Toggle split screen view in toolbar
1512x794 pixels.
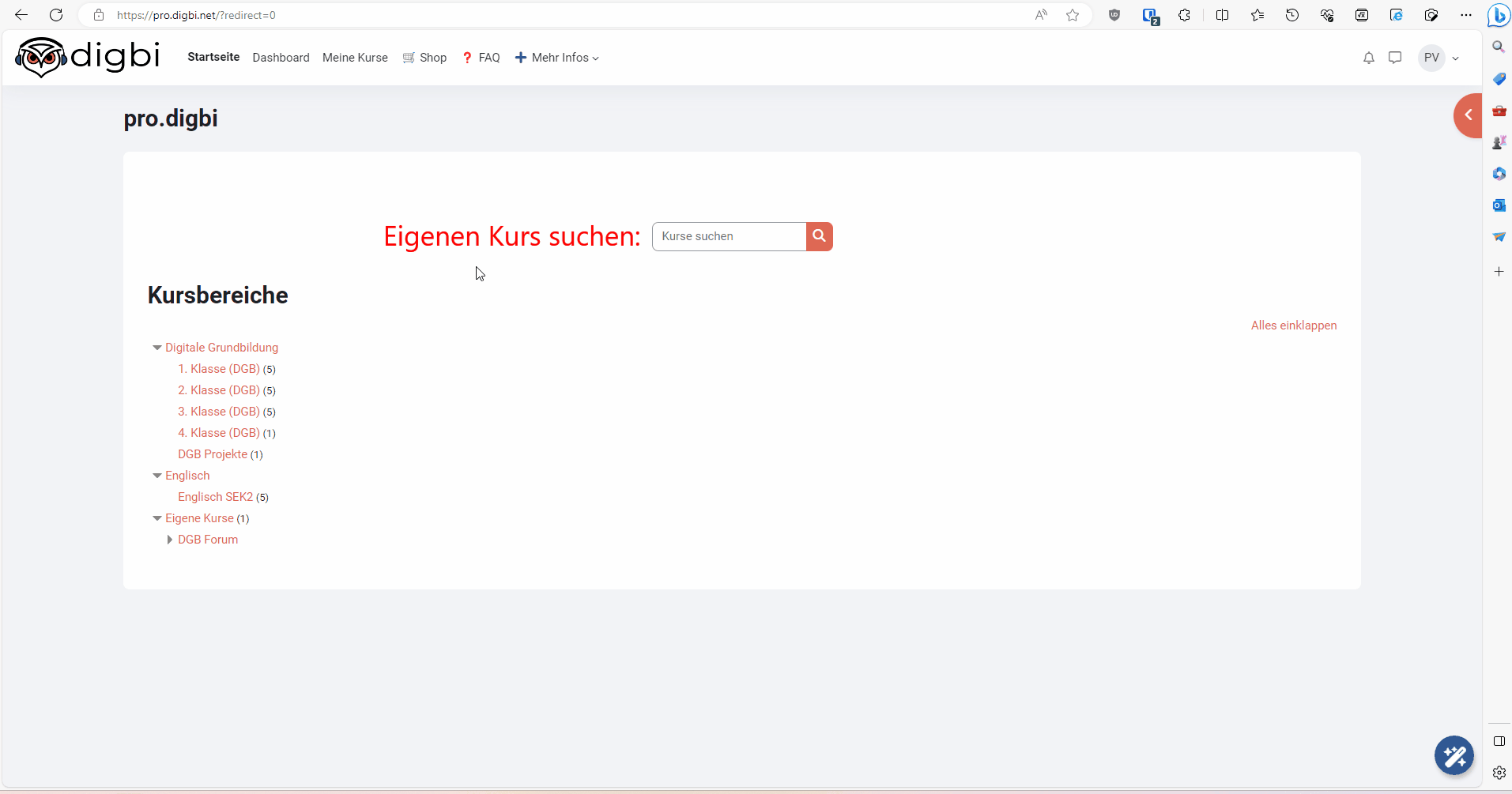(1222, 15)
